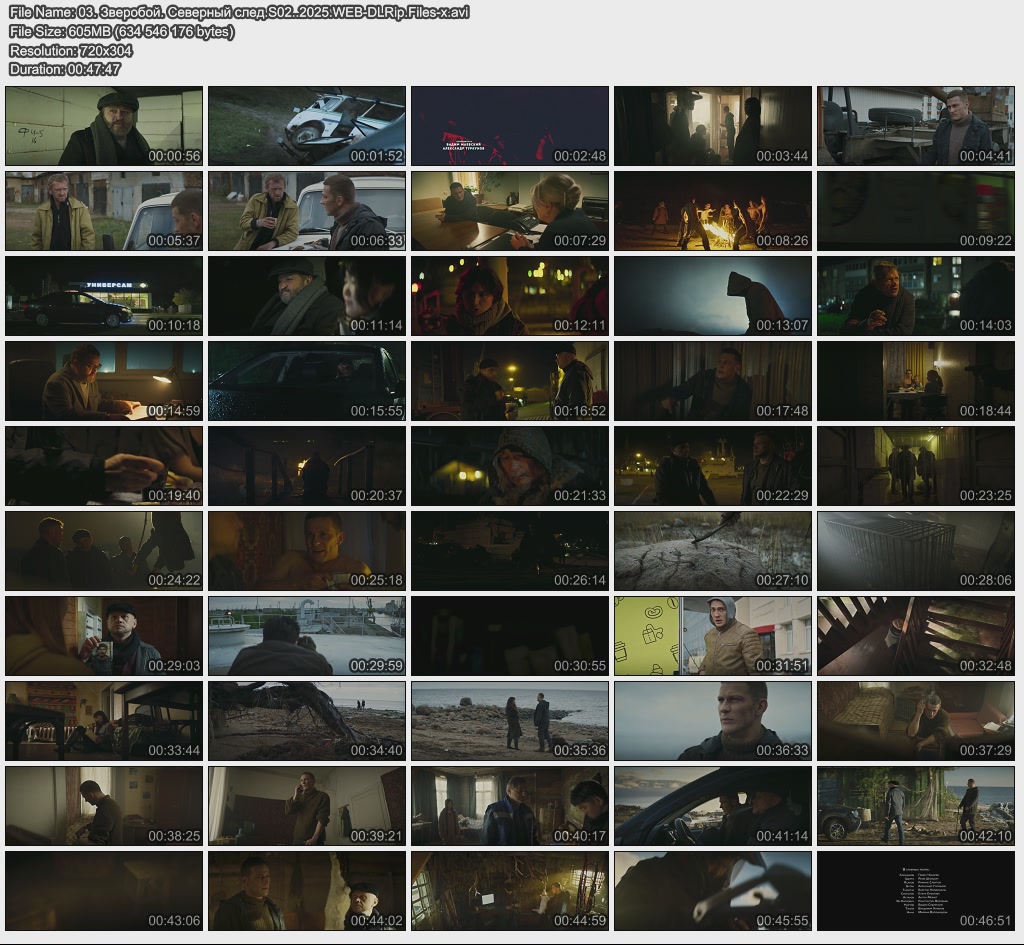Viewport: 1024px width, 945px height.
Task: Select the car interior thumbnail at 00:41:14
Action: (713, 806)
